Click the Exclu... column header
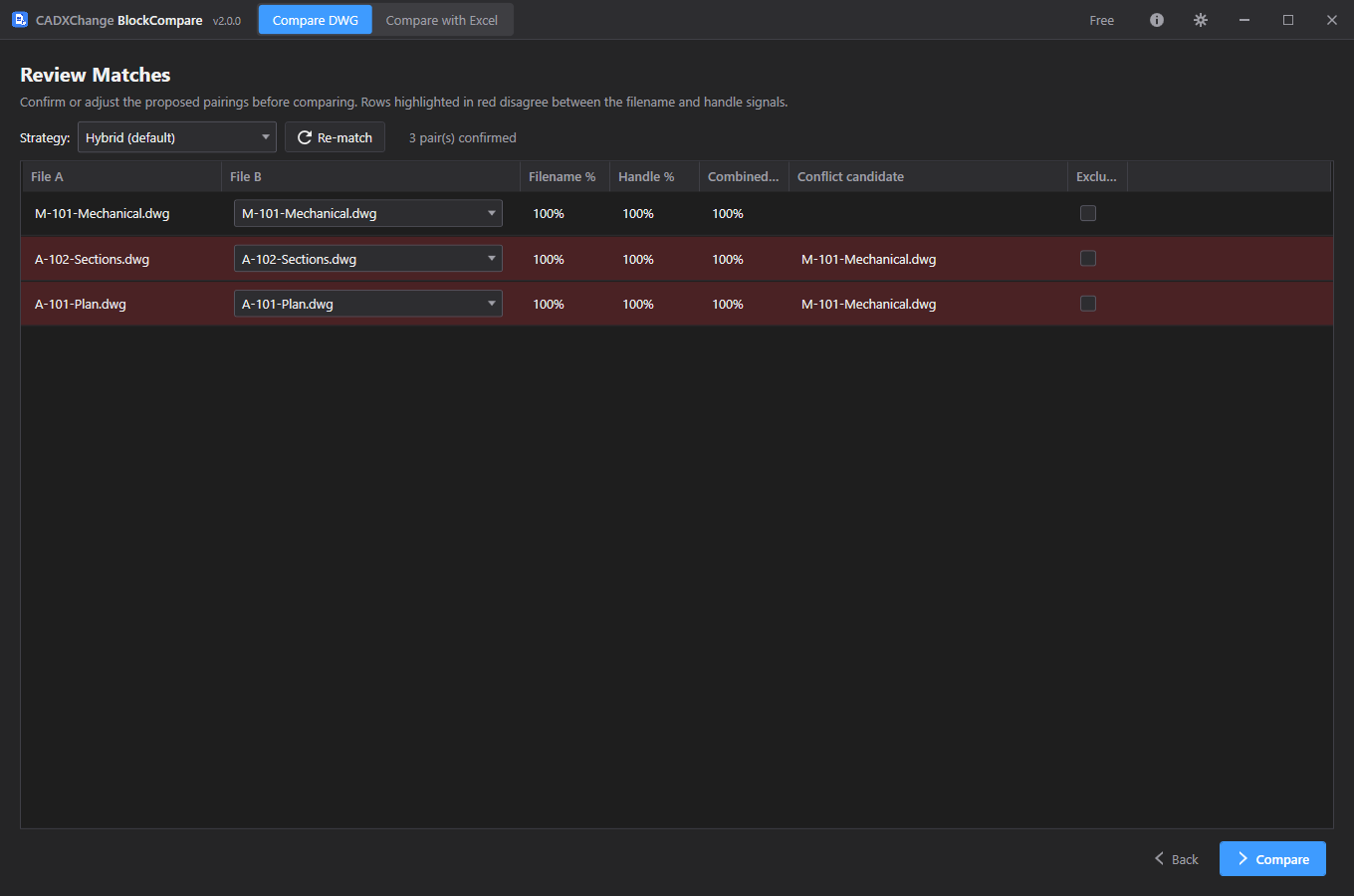 click(1097, 176)
